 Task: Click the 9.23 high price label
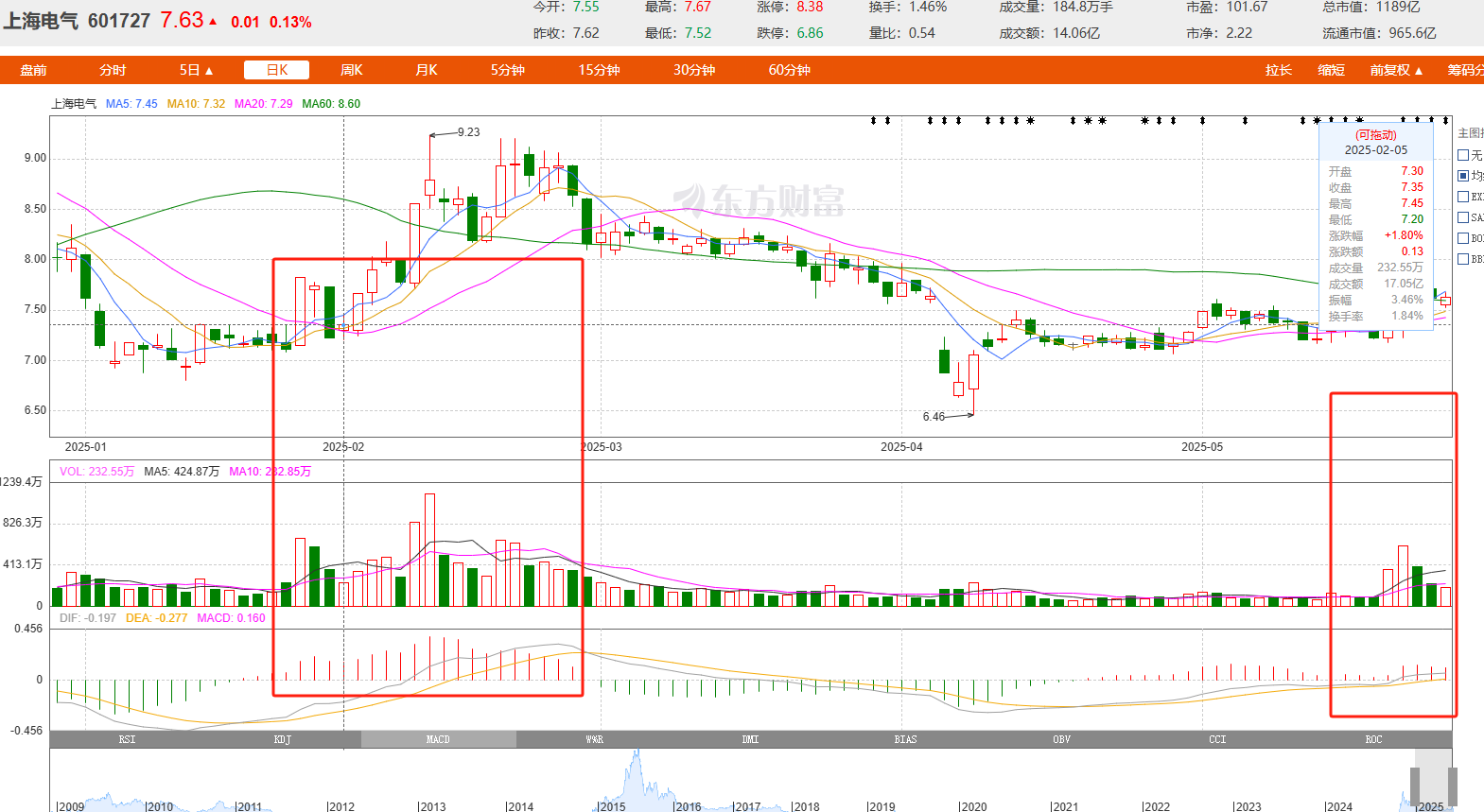(469, 132)
